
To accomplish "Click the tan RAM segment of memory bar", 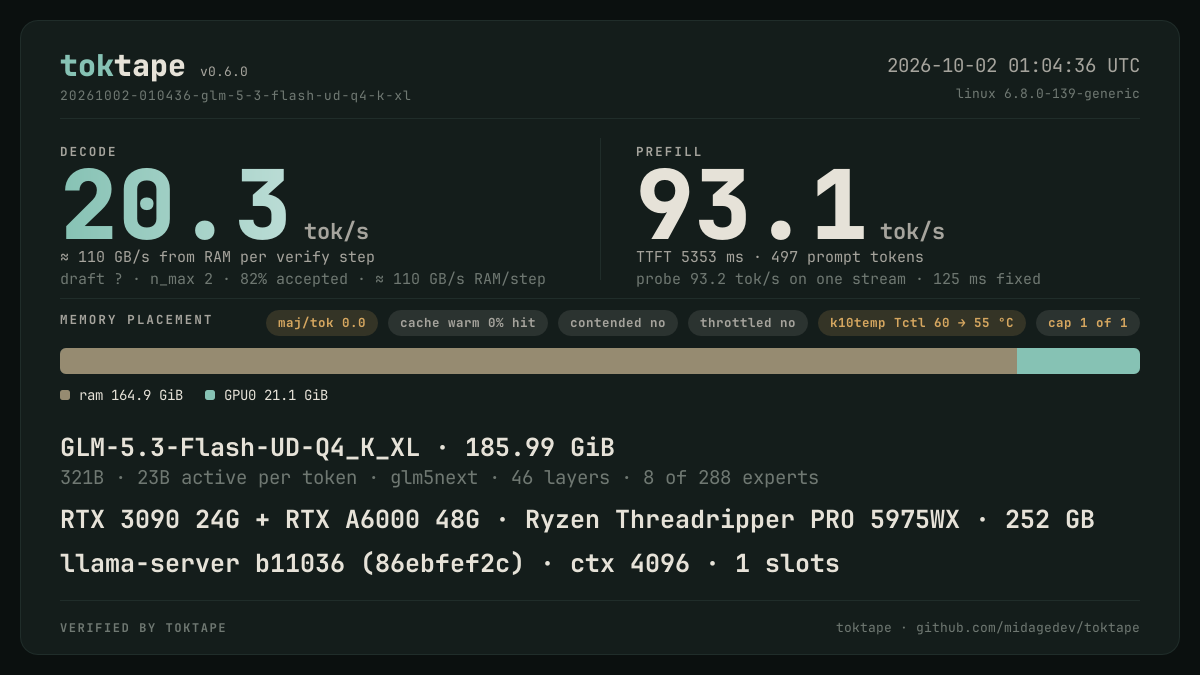I will click(x=538, y=361).
